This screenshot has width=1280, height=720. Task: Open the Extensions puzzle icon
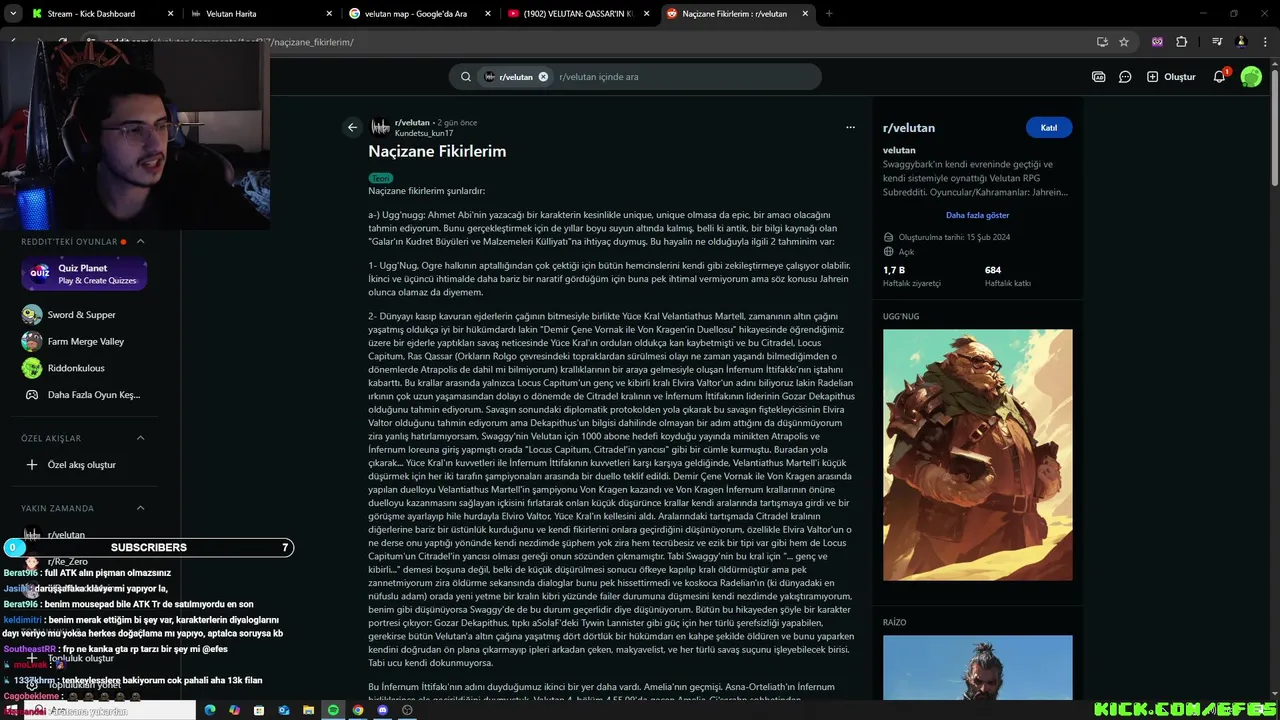1181,42
